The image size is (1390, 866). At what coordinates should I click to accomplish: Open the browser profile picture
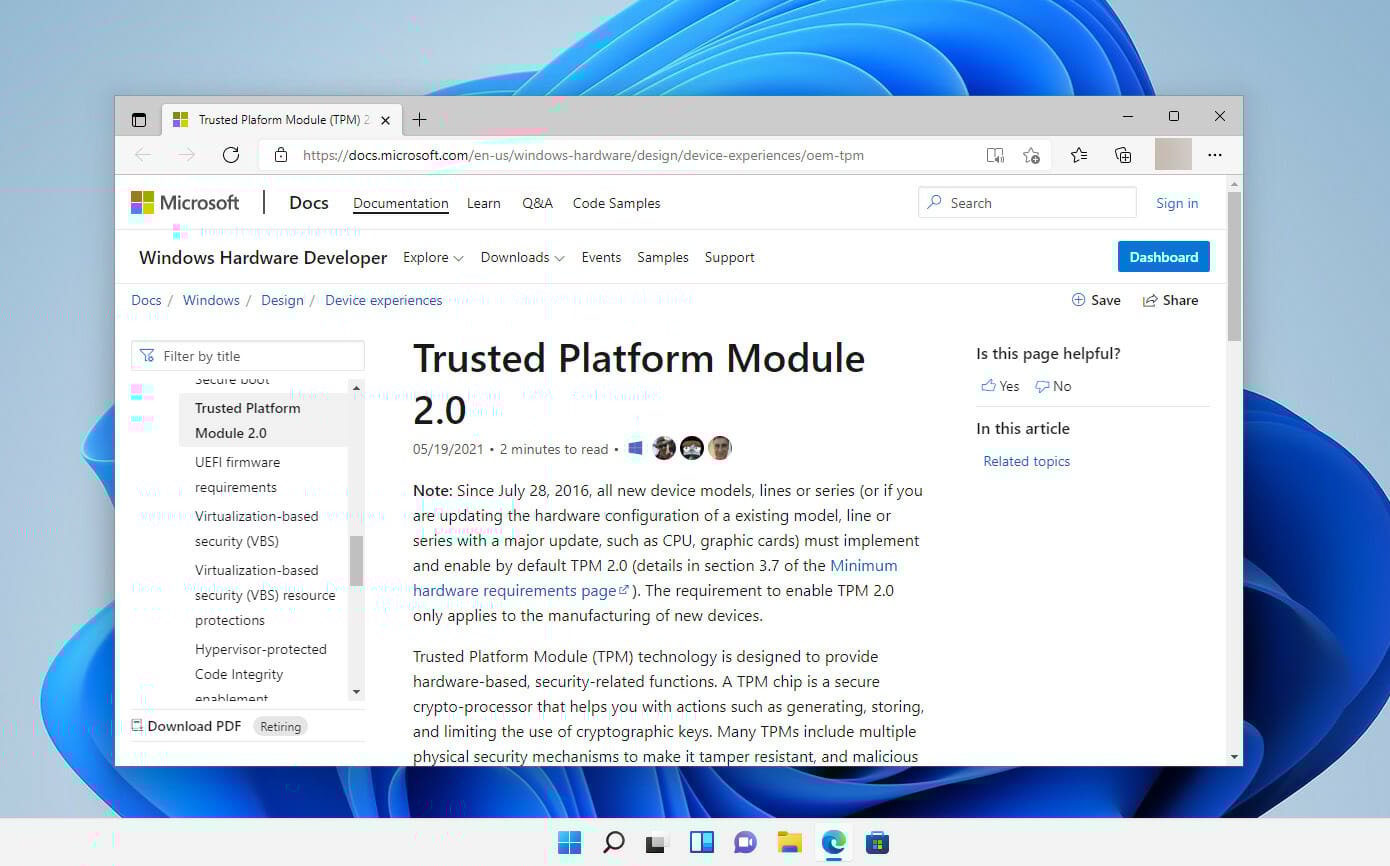[x=1173, y=154]
